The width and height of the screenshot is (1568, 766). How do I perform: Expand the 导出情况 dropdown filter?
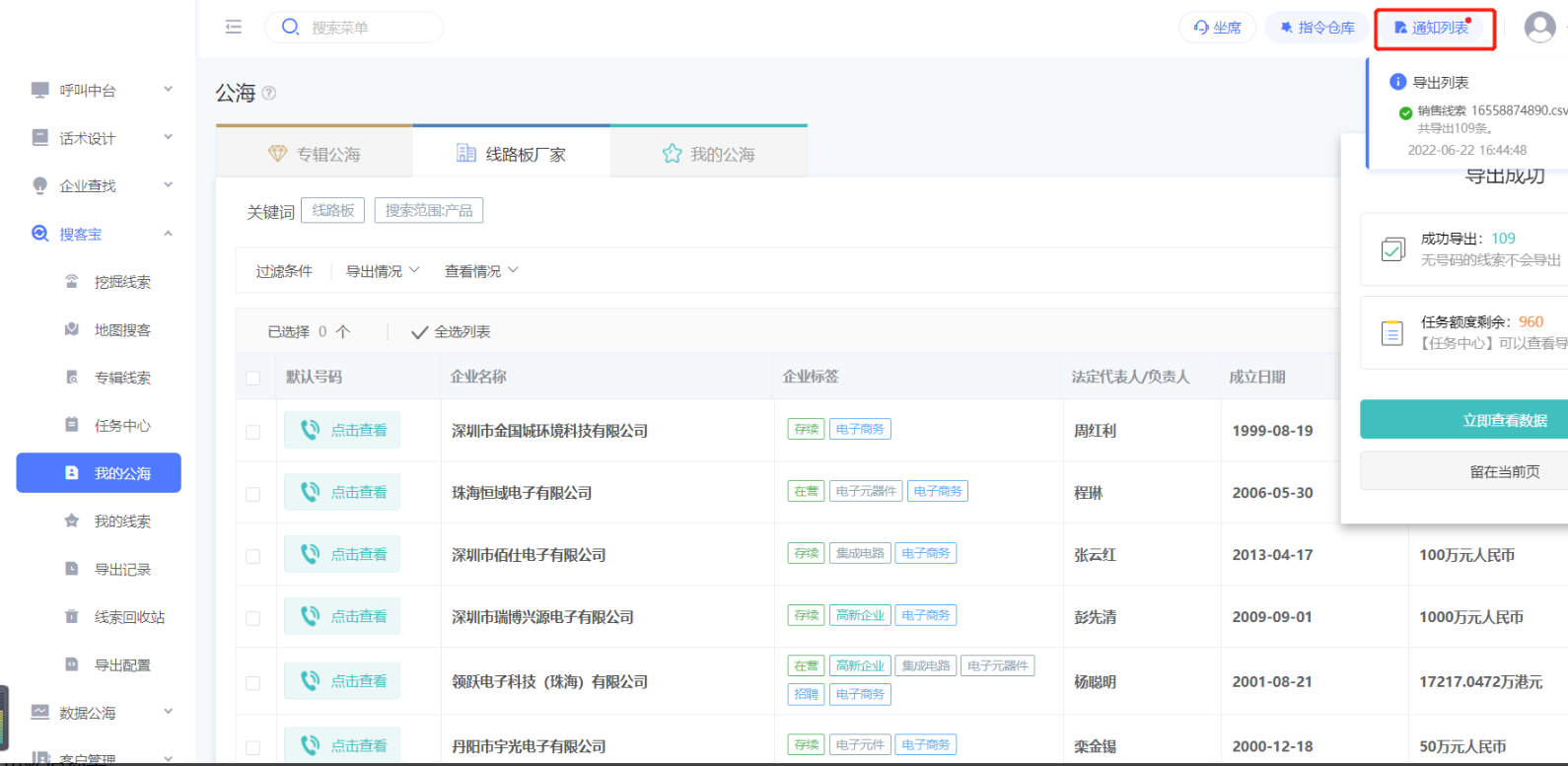(383, 271)
